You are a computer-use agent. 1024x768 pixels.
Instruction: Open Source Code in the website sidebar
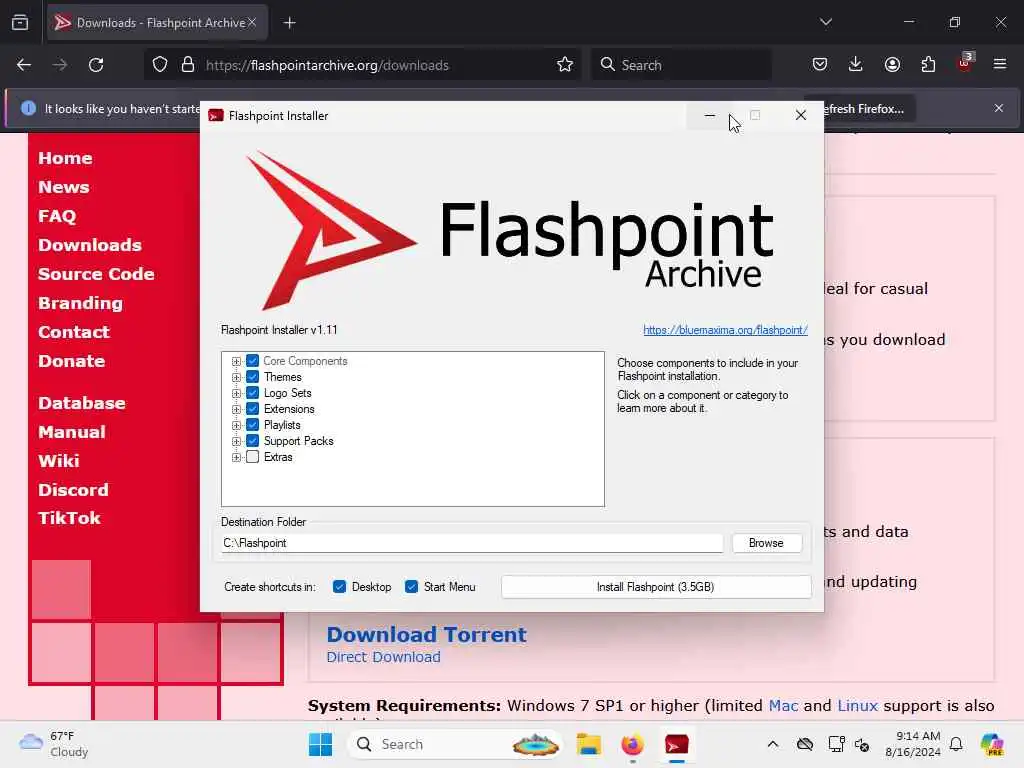click(96, 274)
